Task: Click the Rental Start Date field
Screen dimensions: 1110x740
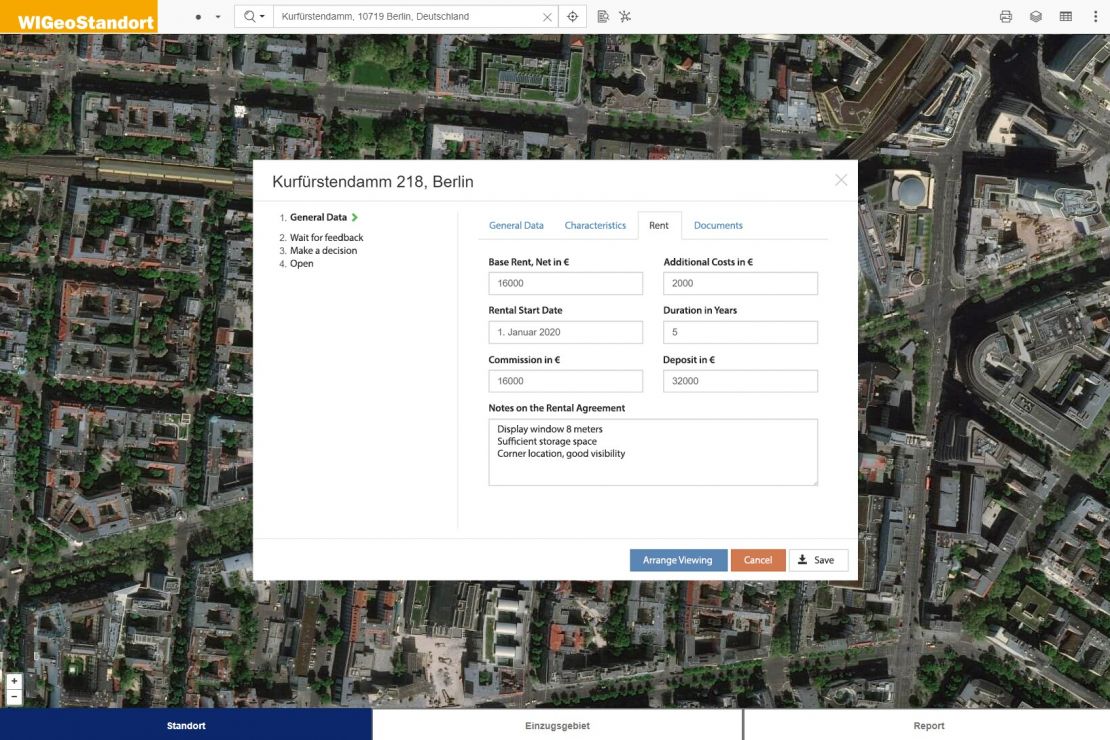Action: click(566, 332)
